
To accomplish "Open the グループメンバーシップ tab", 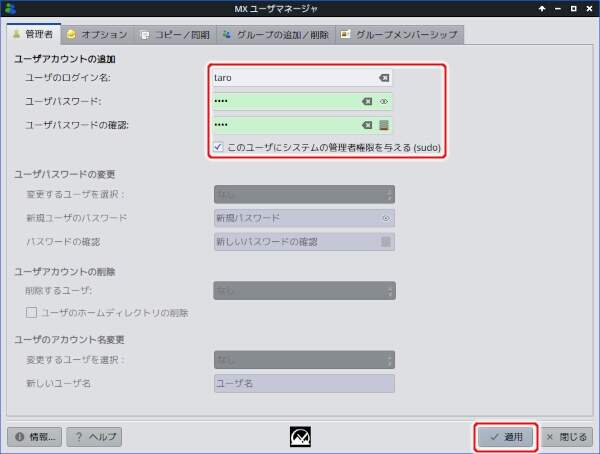I will pyautogui.click(x=399, y=34).
